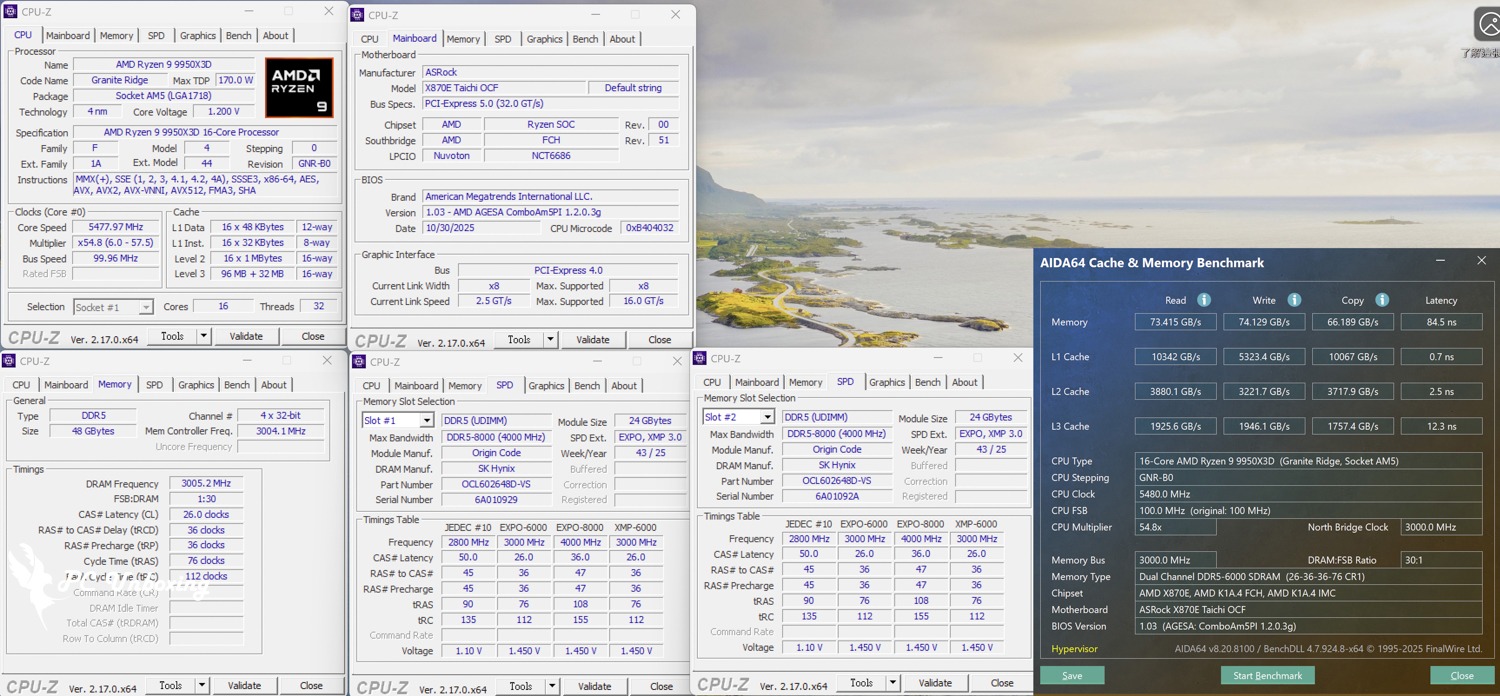Viewport: 1500px width, 696px height.
Task: Click CPU-Z title bar icon in Mainboard window
Action: (358, 15)
